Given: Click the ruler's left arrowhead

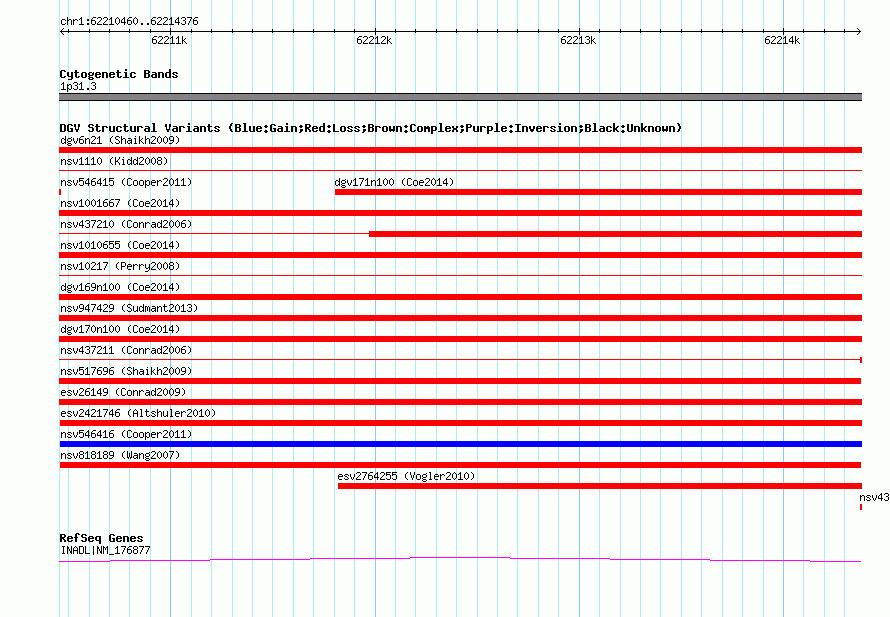Looking at the screenshot, I should click(x=62, y=32).
